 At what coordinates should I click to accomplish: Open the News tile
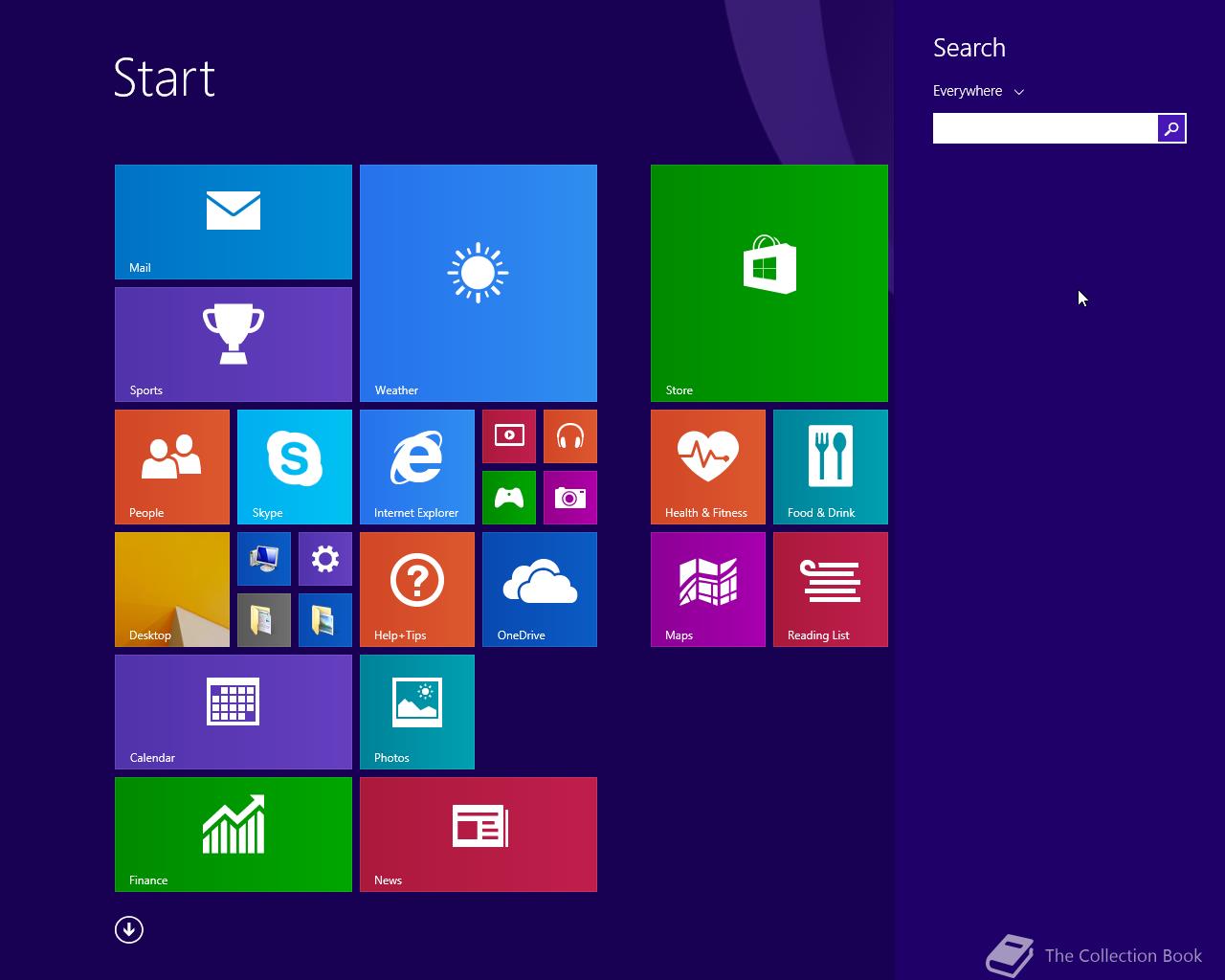click(479, 835)
